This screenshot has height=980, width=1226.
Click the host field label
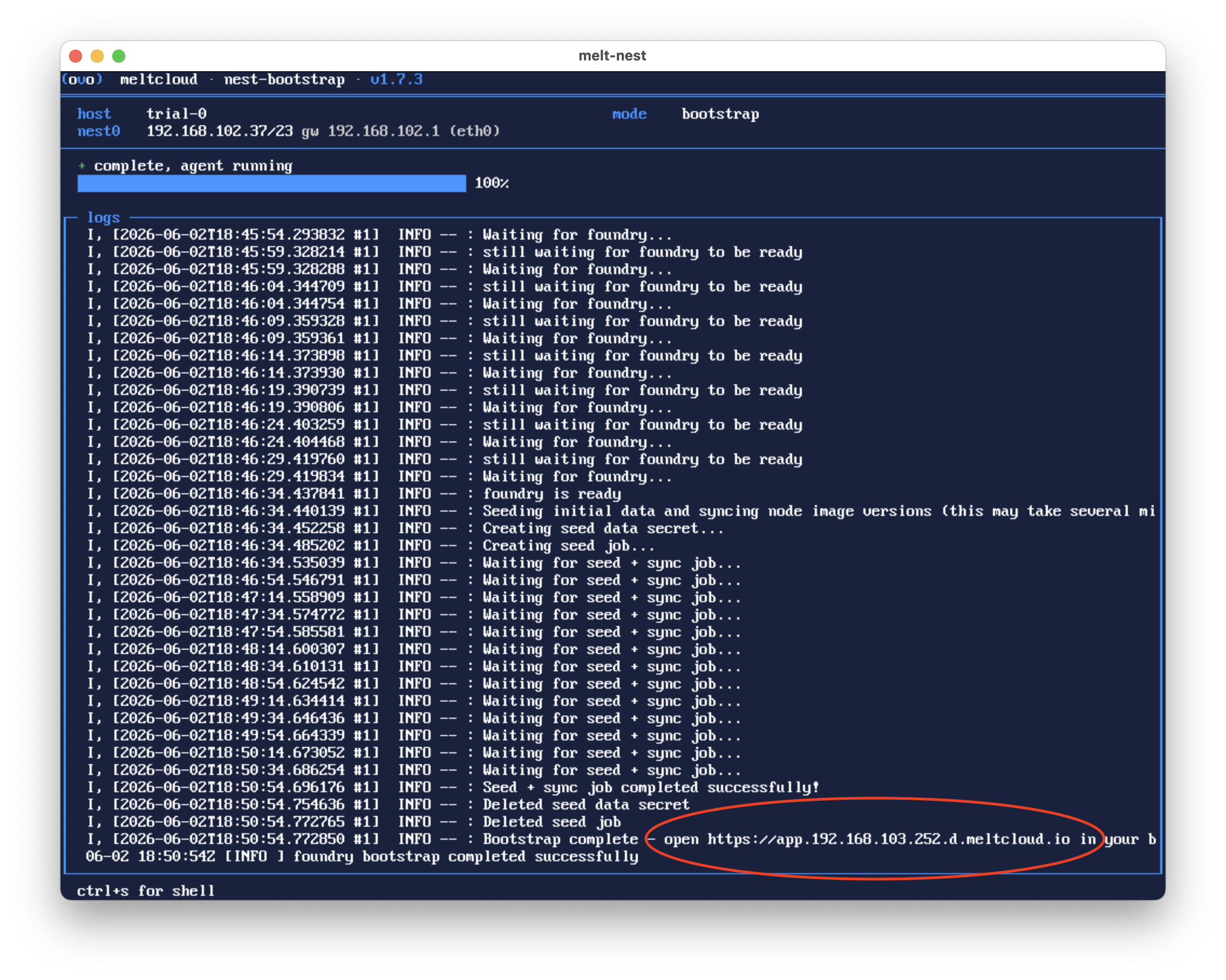tap(94, 114)
